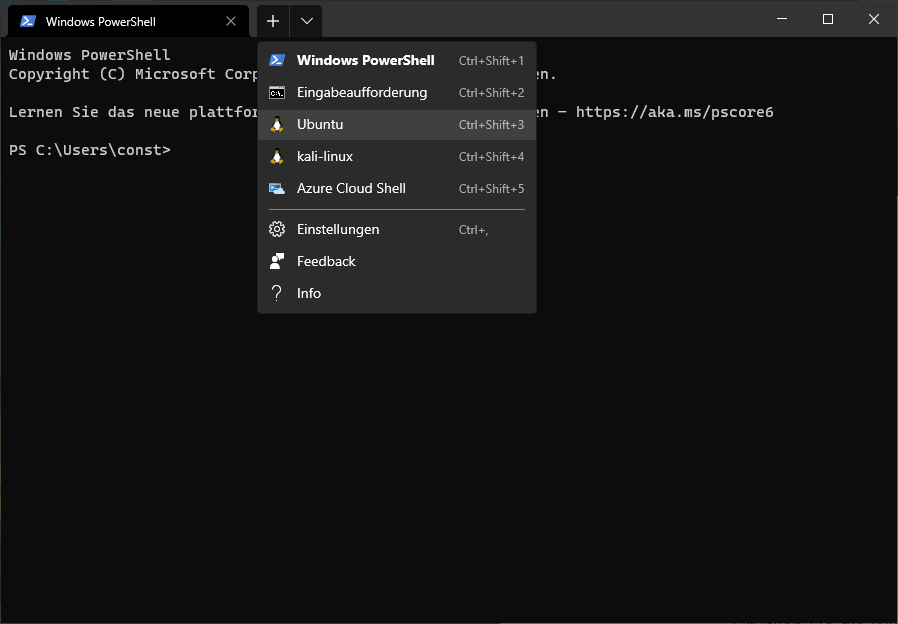Select the Windows PowerShell tab title
The width and height of the screenshot is (898, 624).
[101, 22]
